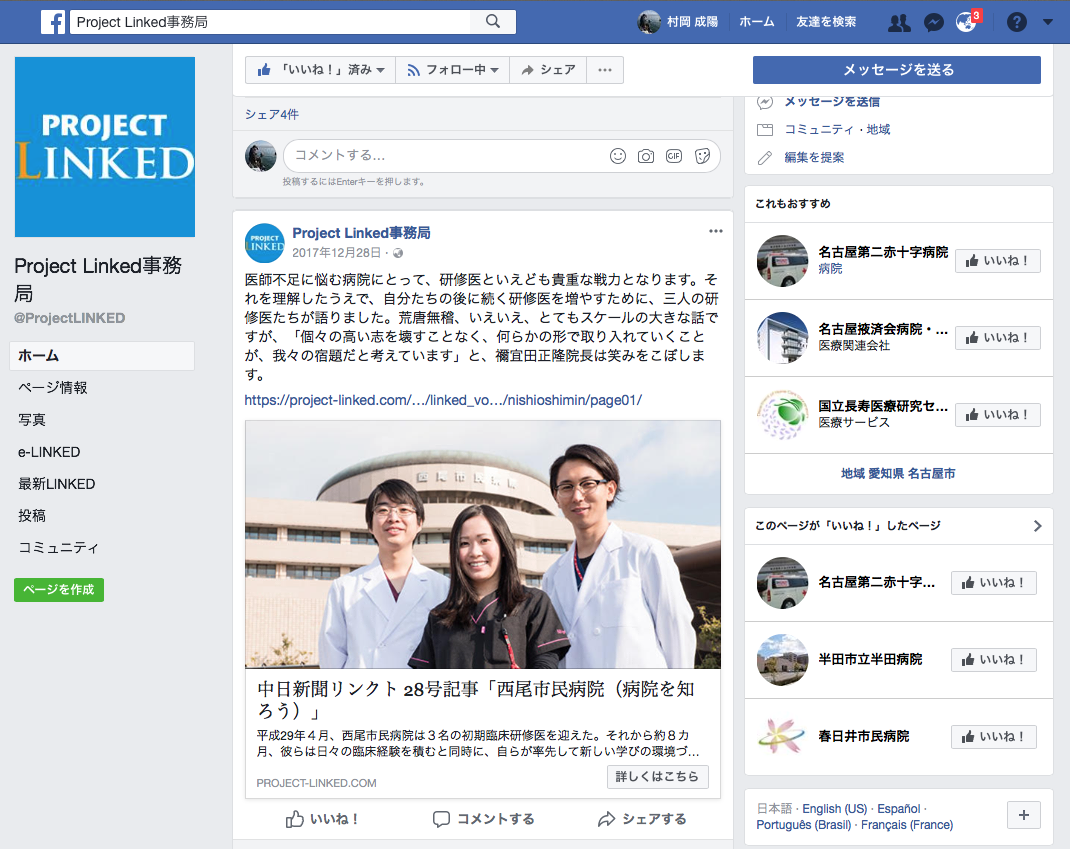Like the 春日井市民病院 page
This screenshot has height=849, width=1070.
[x=993, y=737]
